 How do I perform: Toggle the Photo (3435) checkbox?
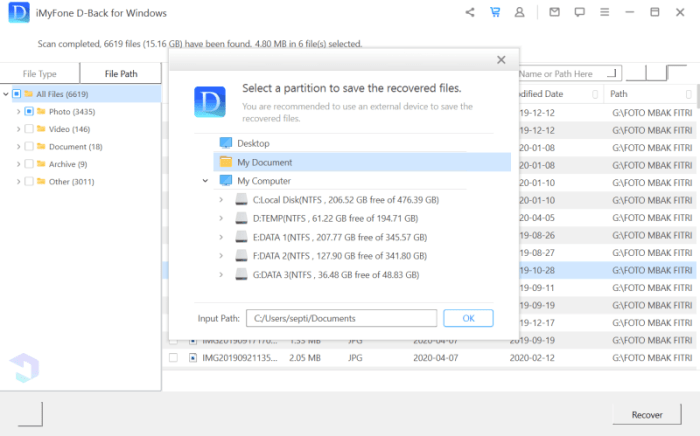[x=29, y=111]
